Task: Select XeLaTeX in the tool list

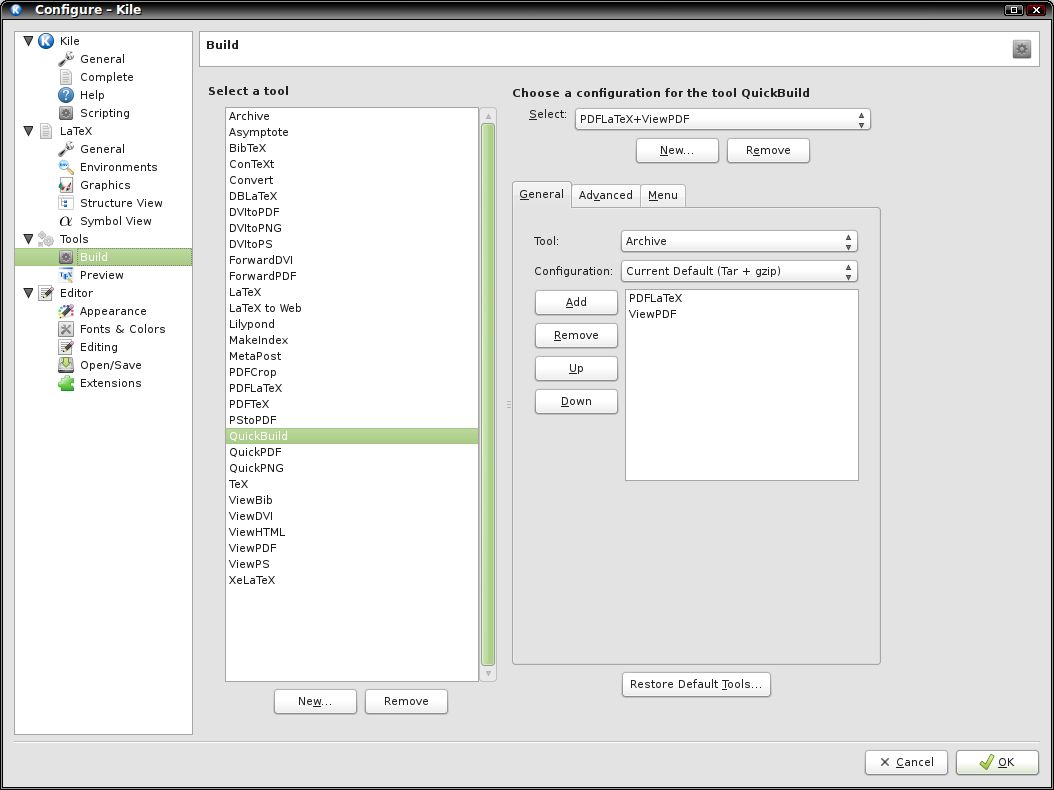Action: pos(352,580)
